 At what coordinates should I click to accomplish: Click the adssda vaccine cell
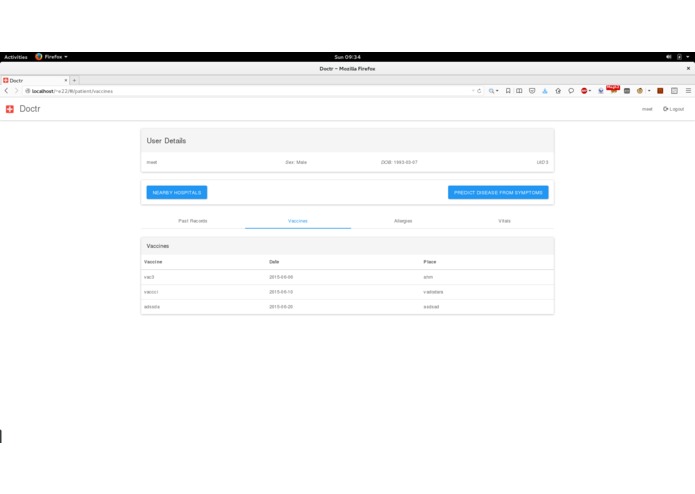[152, 307]
